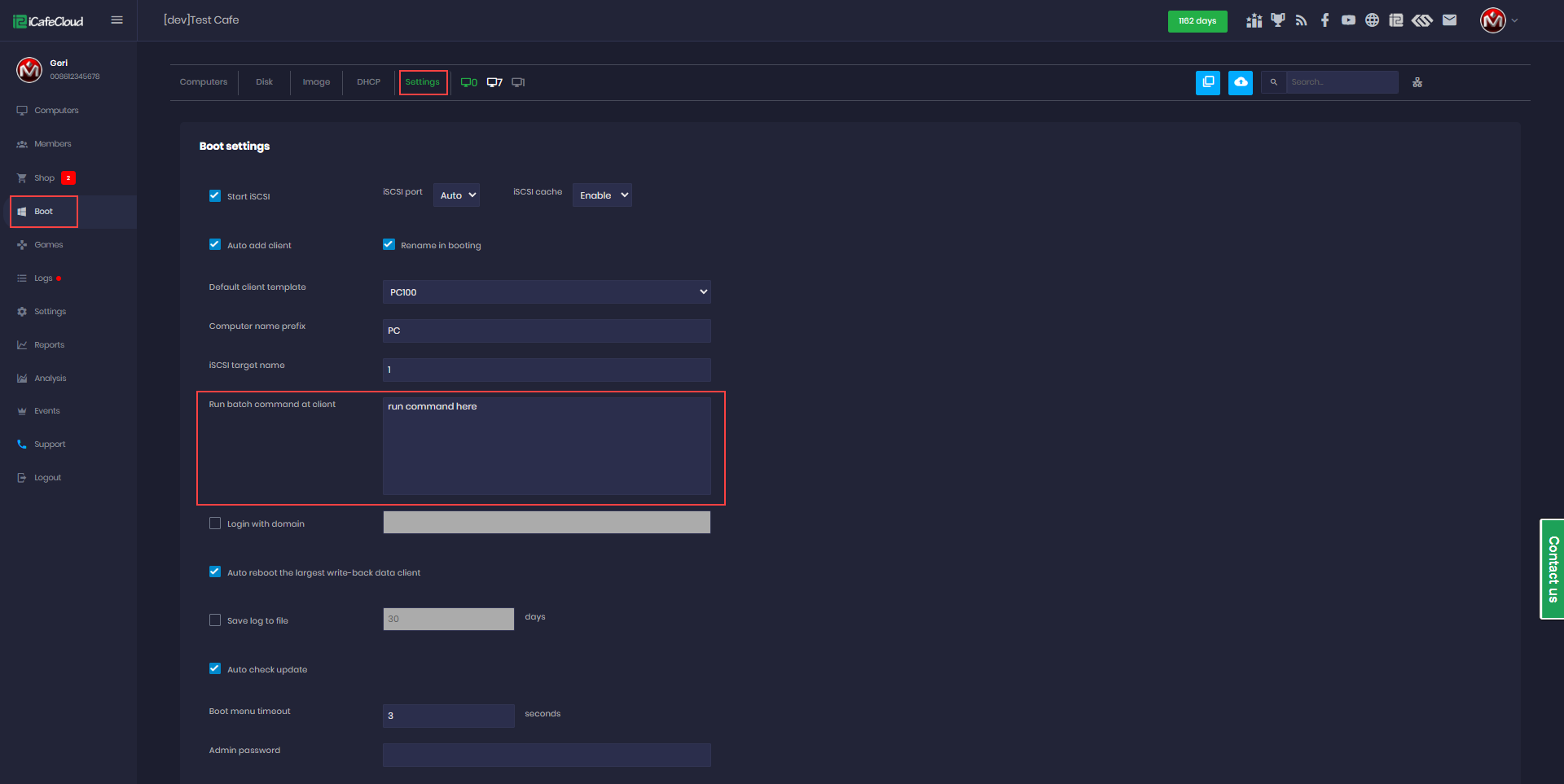Uncheck the Start iSCSI checkbox

tap(215, 195)
